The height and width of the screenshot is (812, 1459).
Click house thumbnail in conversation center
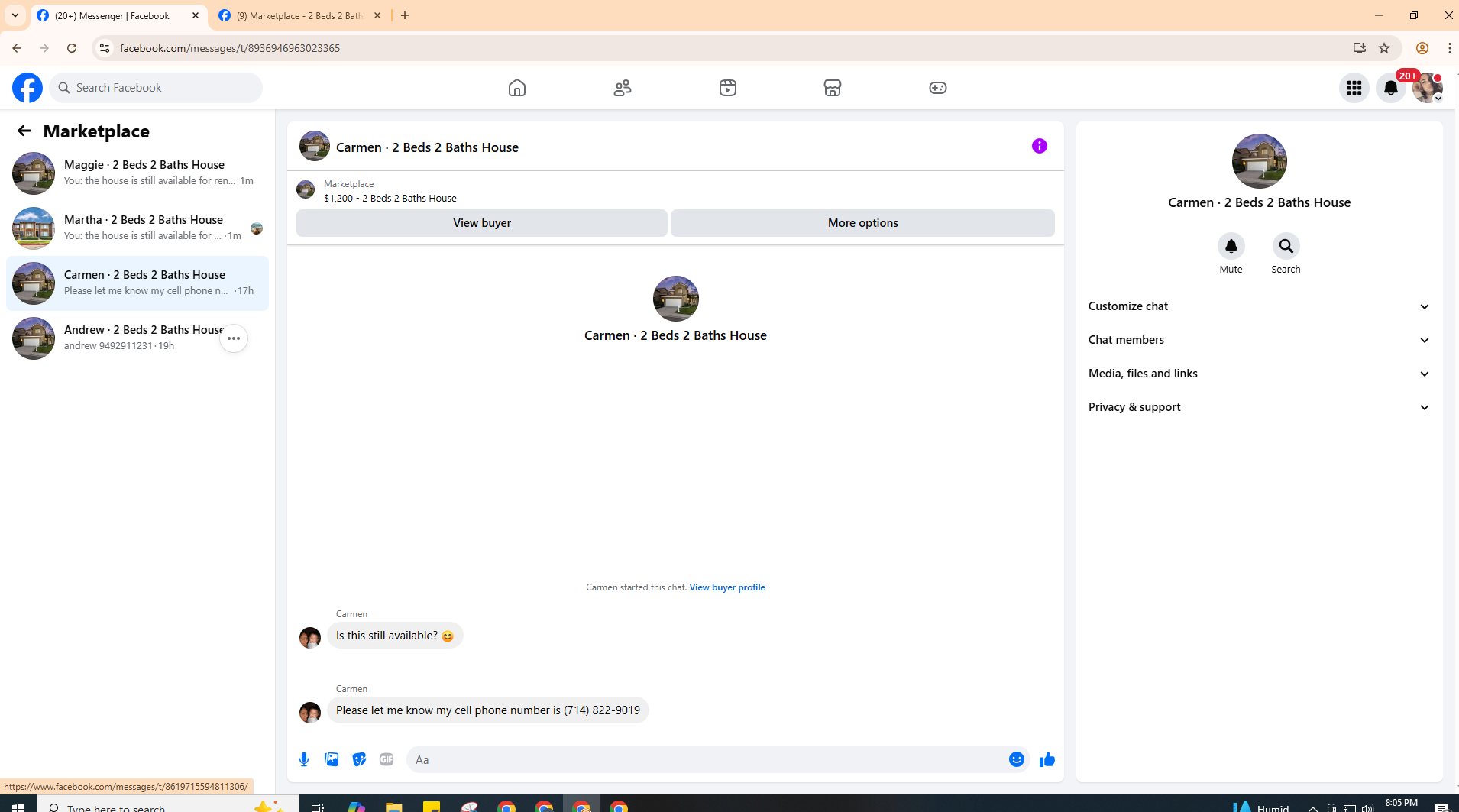coord(676,299)
